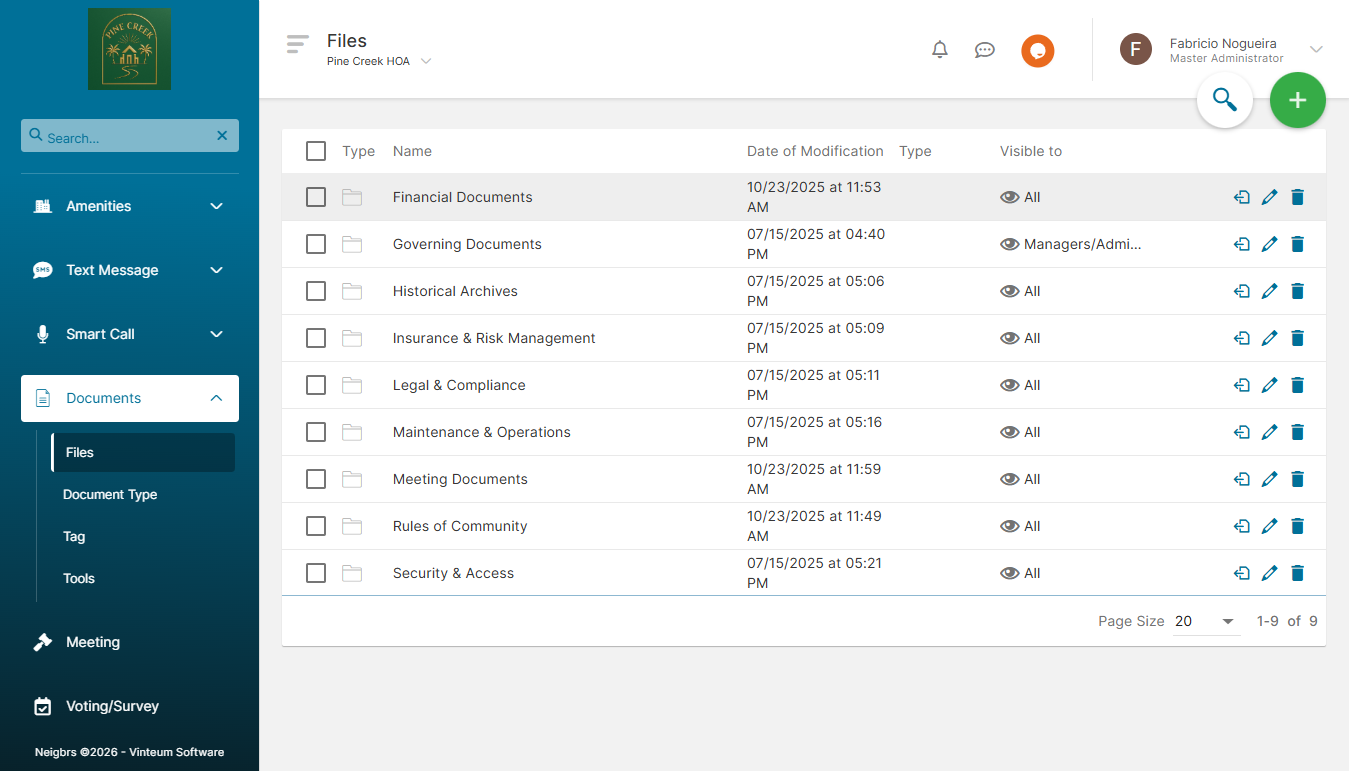The image size is (1349, 771).
Task: Open the Page Size dropdown
Action: coord(1206,621)
